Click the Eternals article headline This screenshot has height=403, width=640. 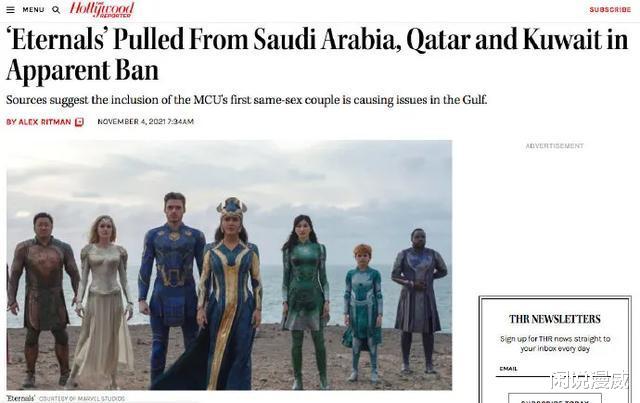tap(317, 55)
